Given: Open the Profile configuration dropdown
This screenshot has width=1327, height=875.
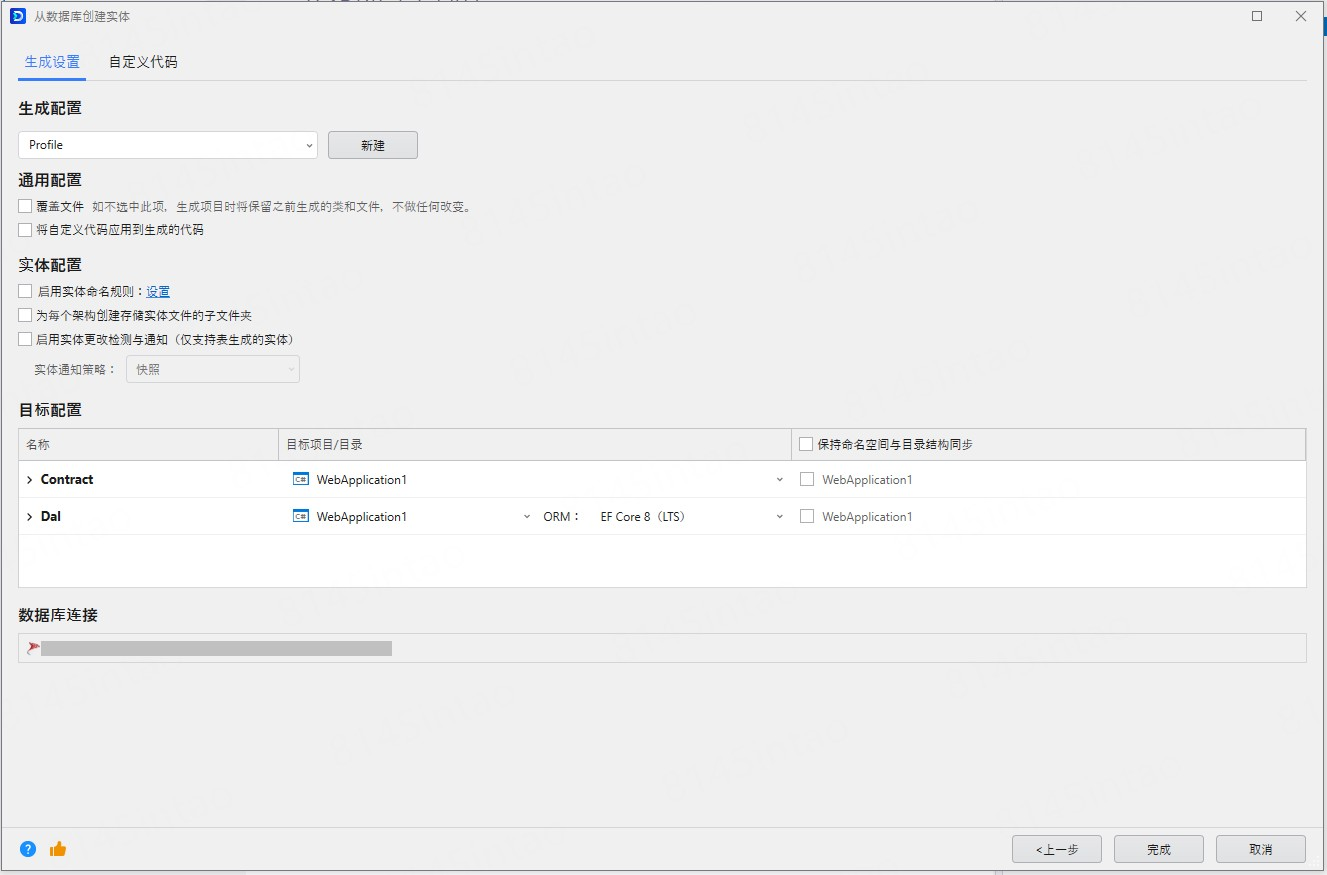Looking at the screenshot, I should 167,145.
